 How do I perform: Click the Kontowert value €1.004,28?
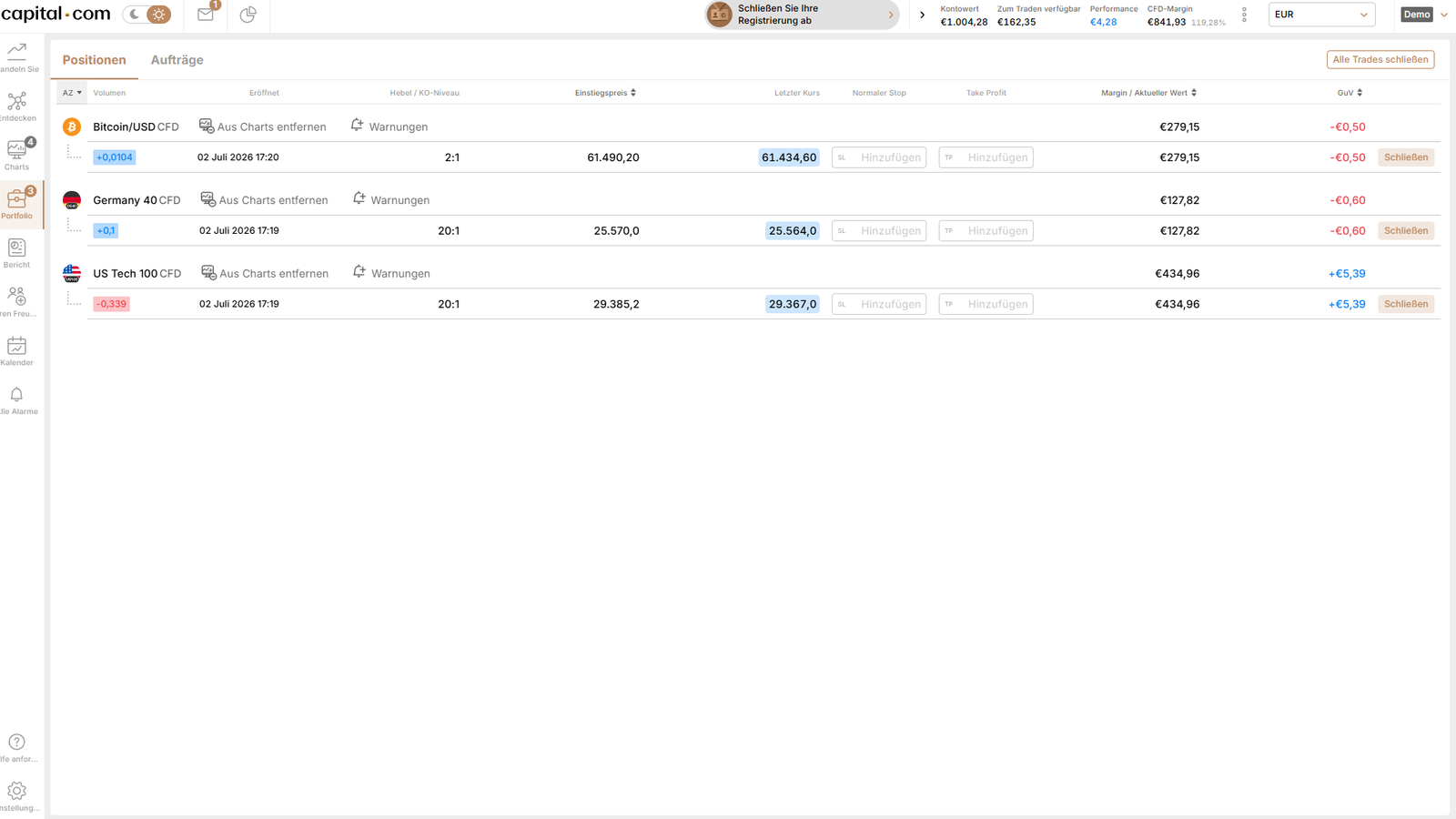pos(964,22)
